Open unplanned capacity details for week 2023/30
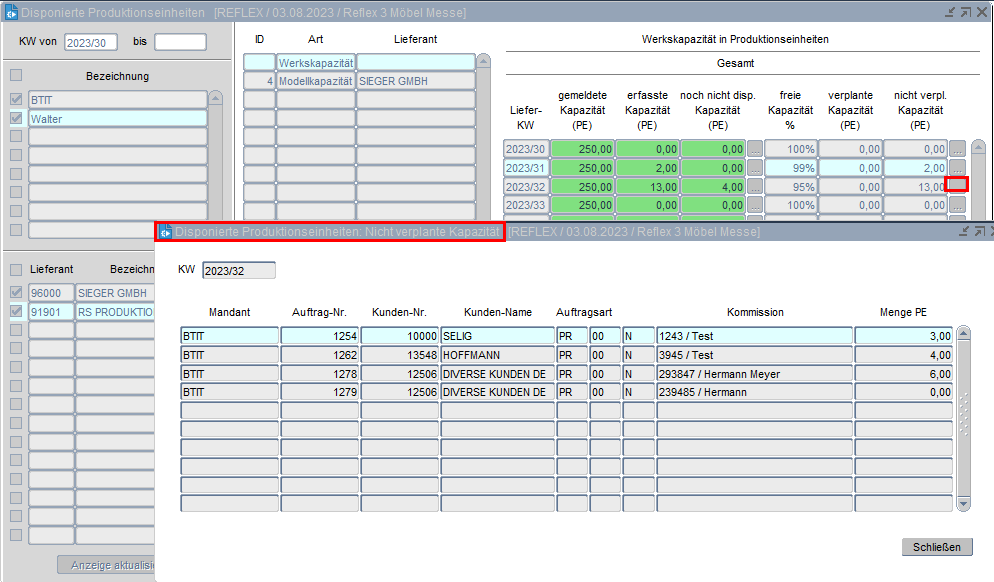 pyautogui.click(x=957, y=148)
